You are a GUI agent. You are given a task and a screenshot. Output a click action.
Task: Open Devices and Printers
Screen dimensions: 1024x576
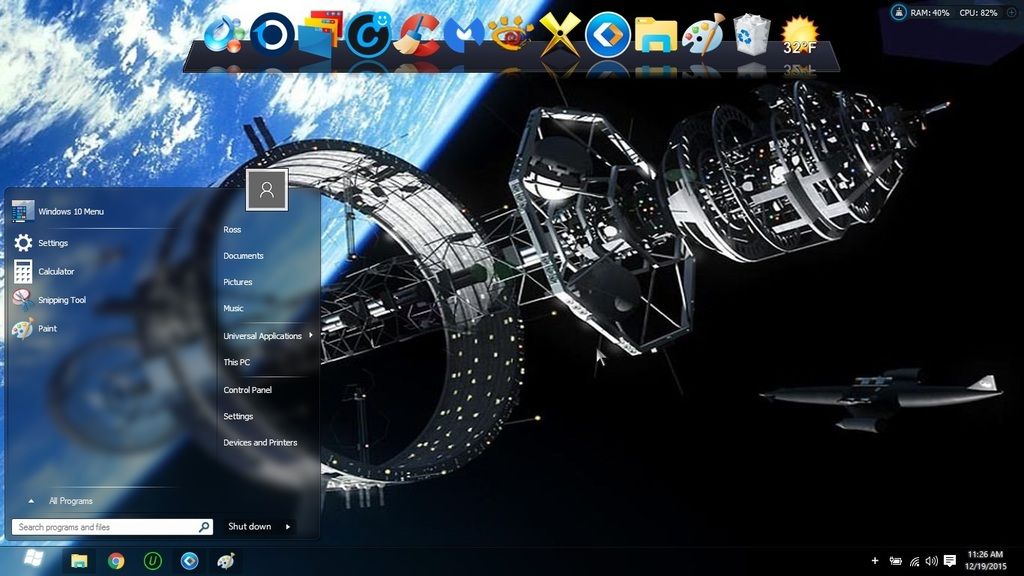pyautogui.click(x=260, y=443)
